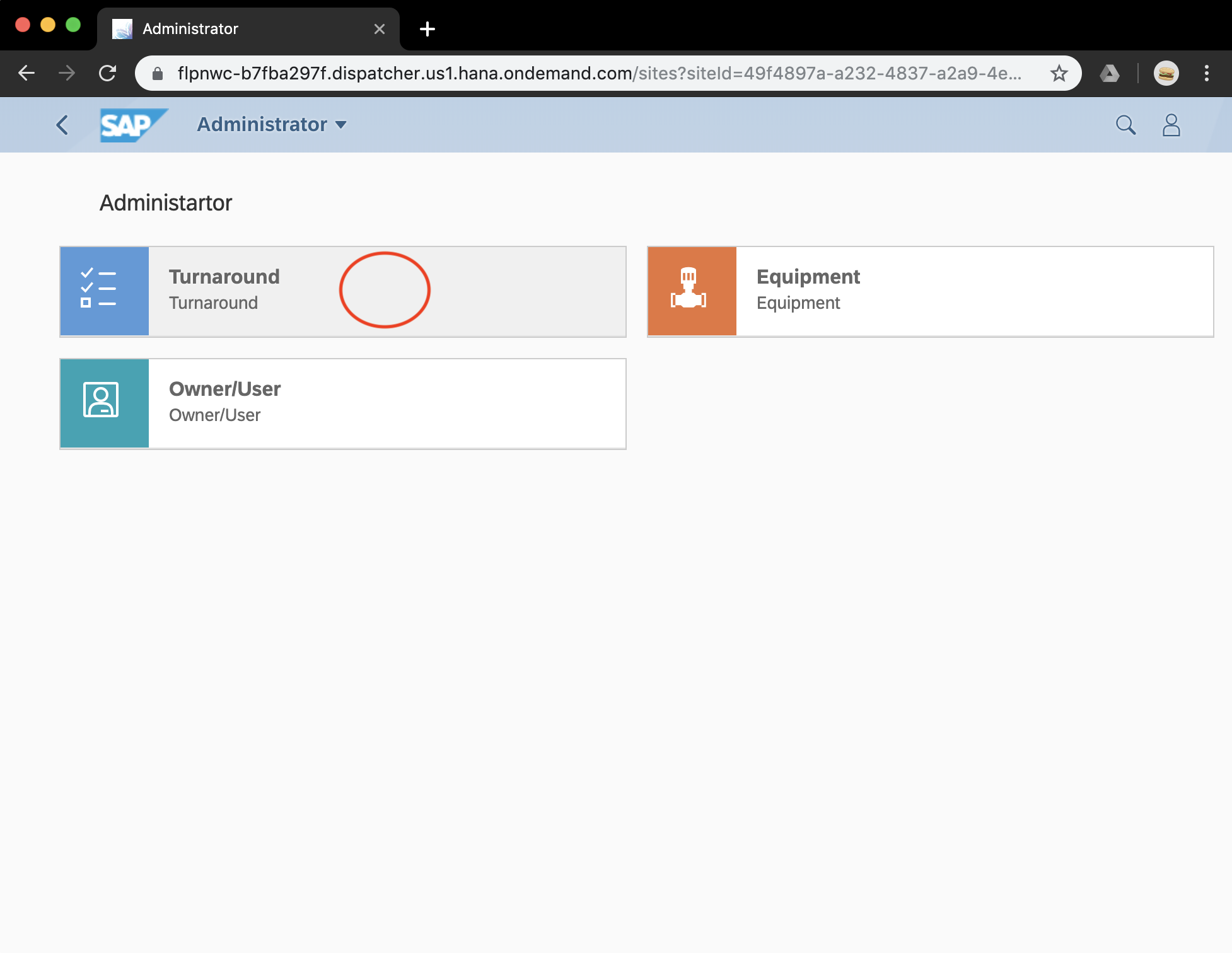Open the user profile icon in header
Image resolution: width=1232 pixels, height=953 pixels.
pyautogui.click(x=1171, y=125)
